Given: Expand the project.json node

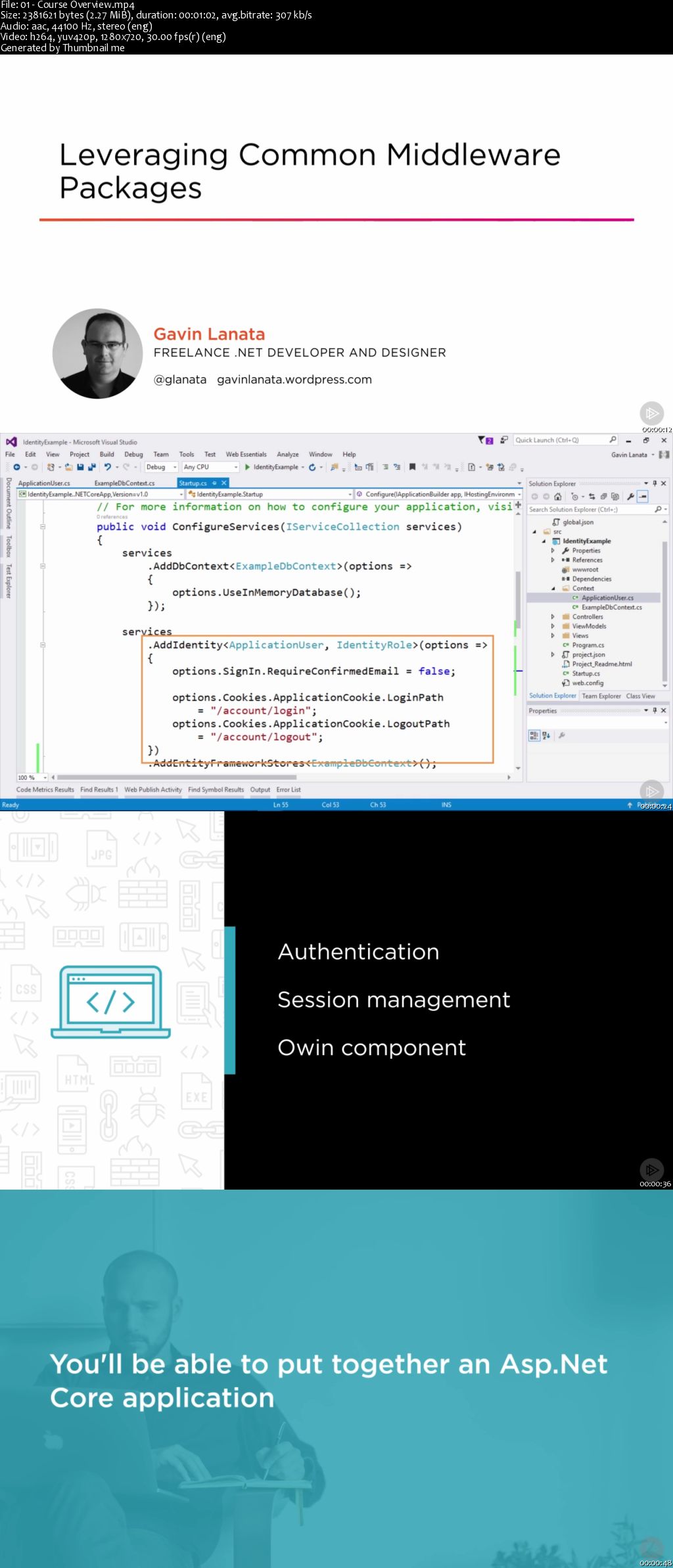Looking at the screenshot, I should [x=553, y=655].
